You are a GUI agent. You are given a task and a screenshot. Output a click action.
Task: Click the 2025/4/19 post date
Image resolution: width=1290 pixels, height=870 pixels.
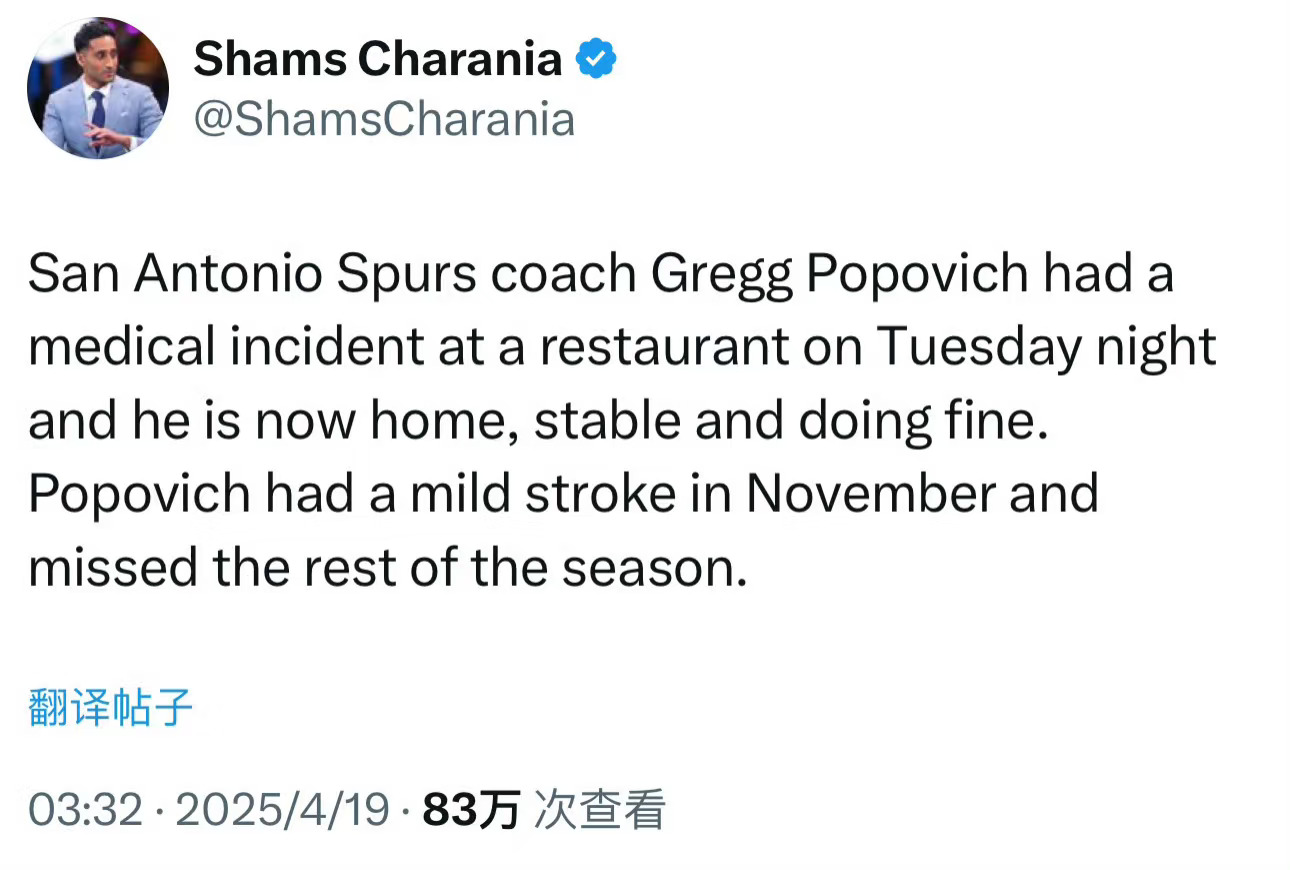[x=282, y=809]
